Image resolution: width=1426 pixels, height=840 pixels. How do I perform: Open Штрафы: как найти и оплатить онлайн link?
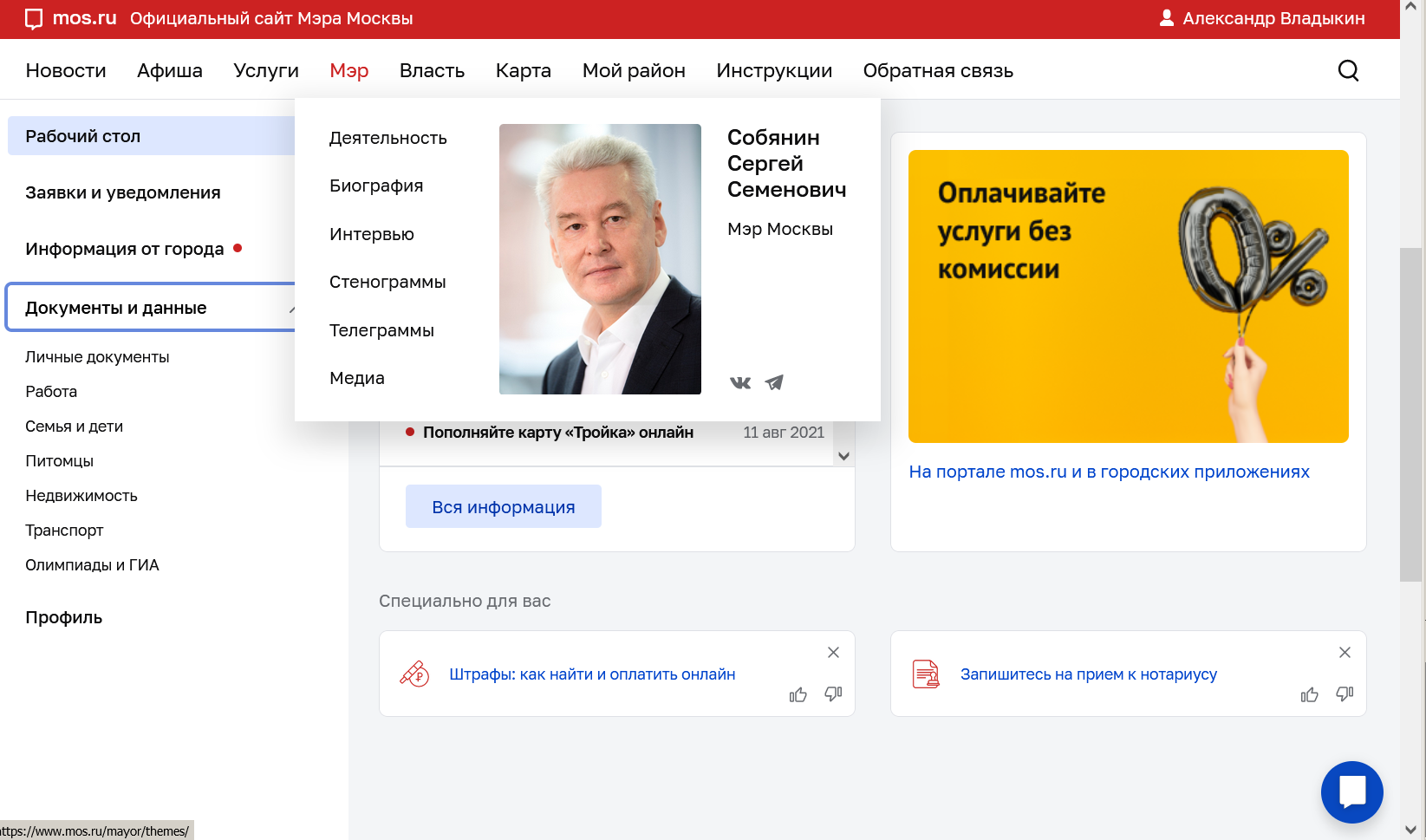tap(592, 674)
